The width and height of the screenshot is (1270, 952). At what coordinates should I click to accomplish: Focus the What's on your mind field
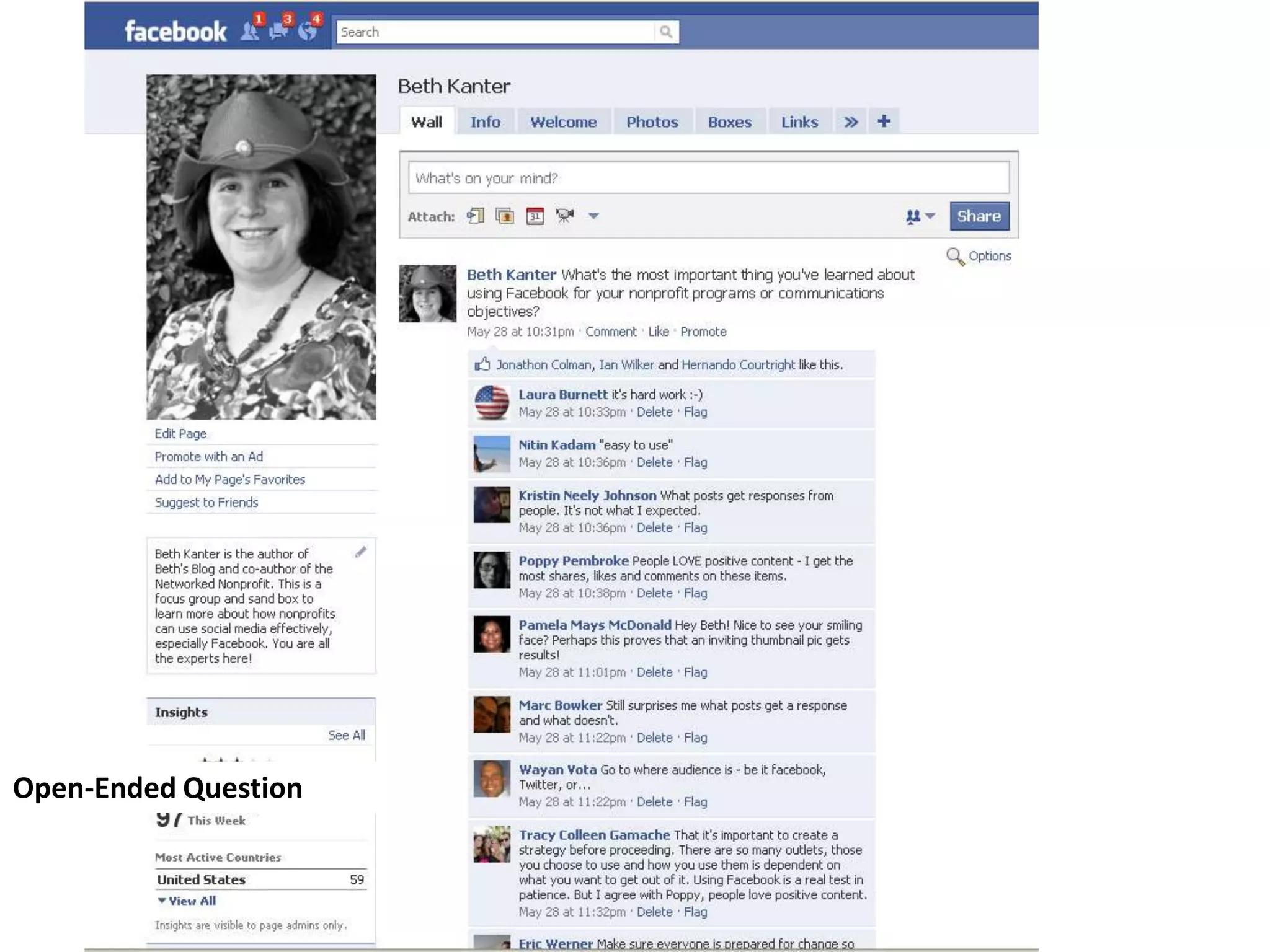[x=708, y=178]
